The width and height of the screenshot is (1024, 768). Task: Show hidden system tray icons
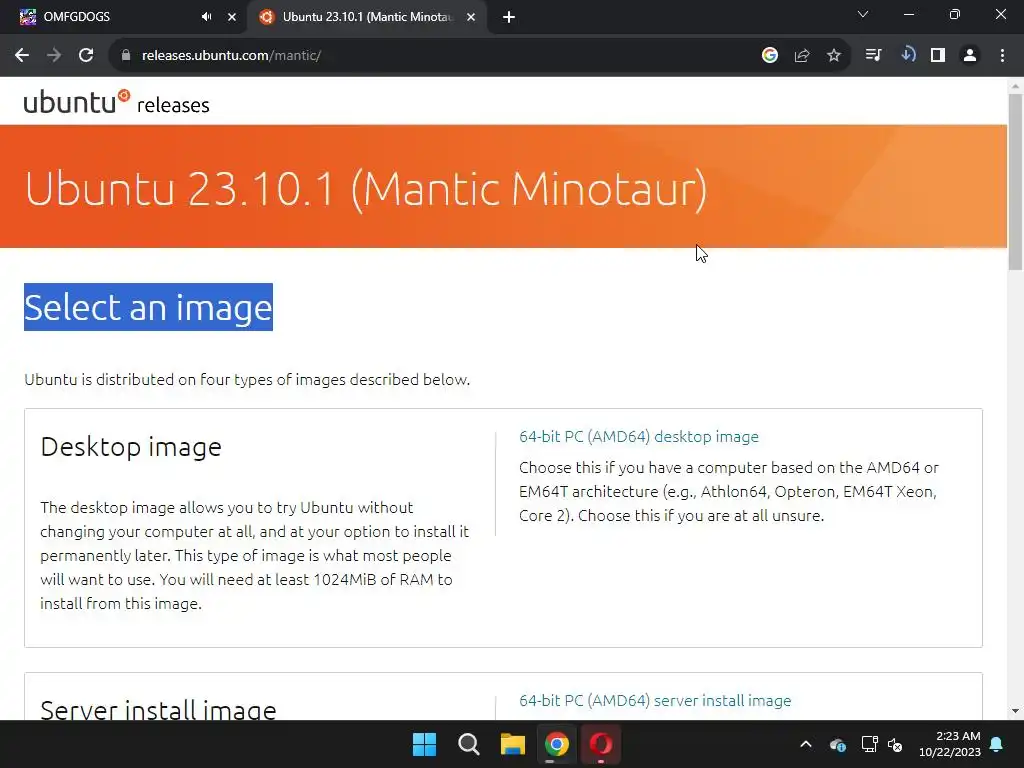806,744
